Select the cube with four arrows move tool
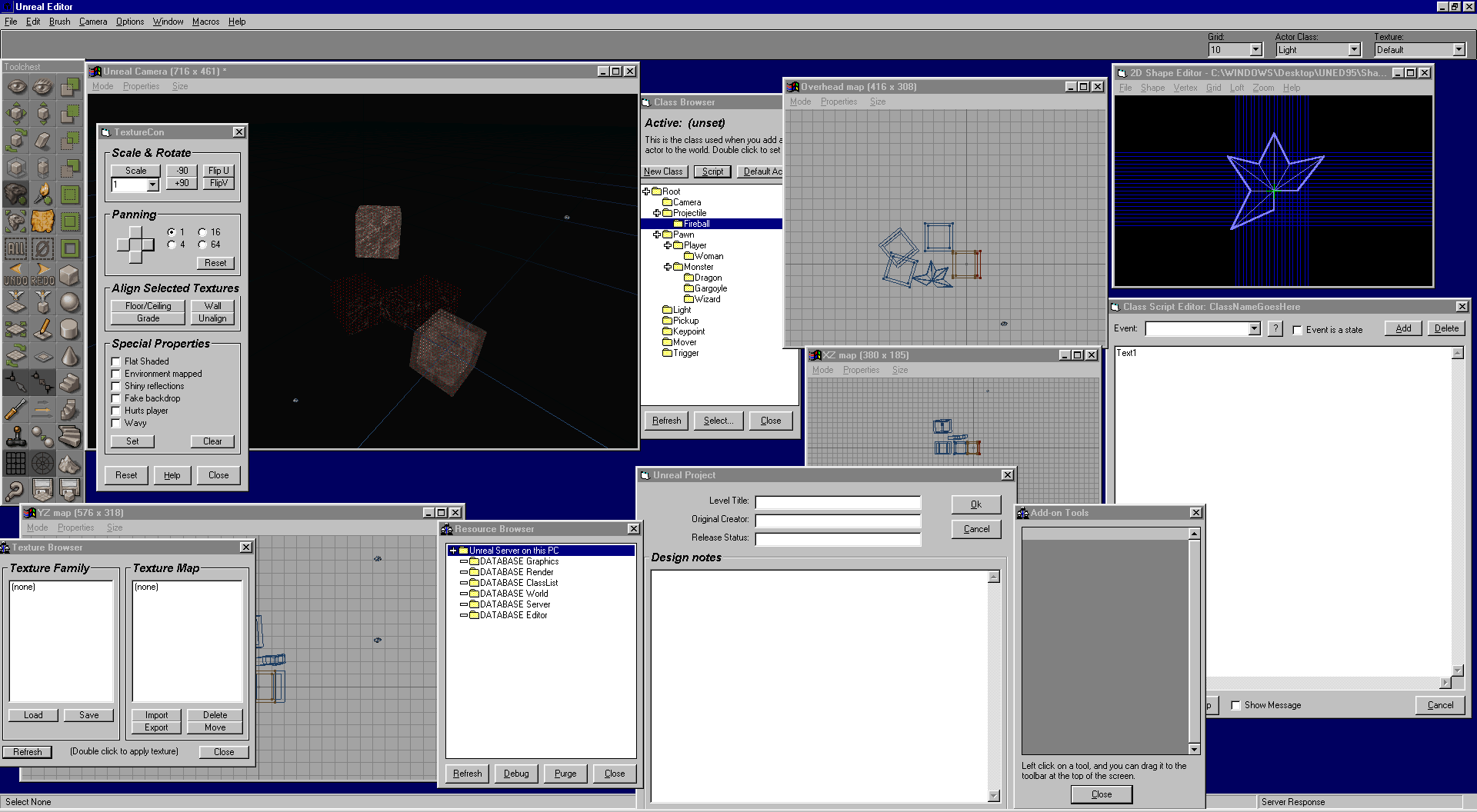 (x=16, y=114)
